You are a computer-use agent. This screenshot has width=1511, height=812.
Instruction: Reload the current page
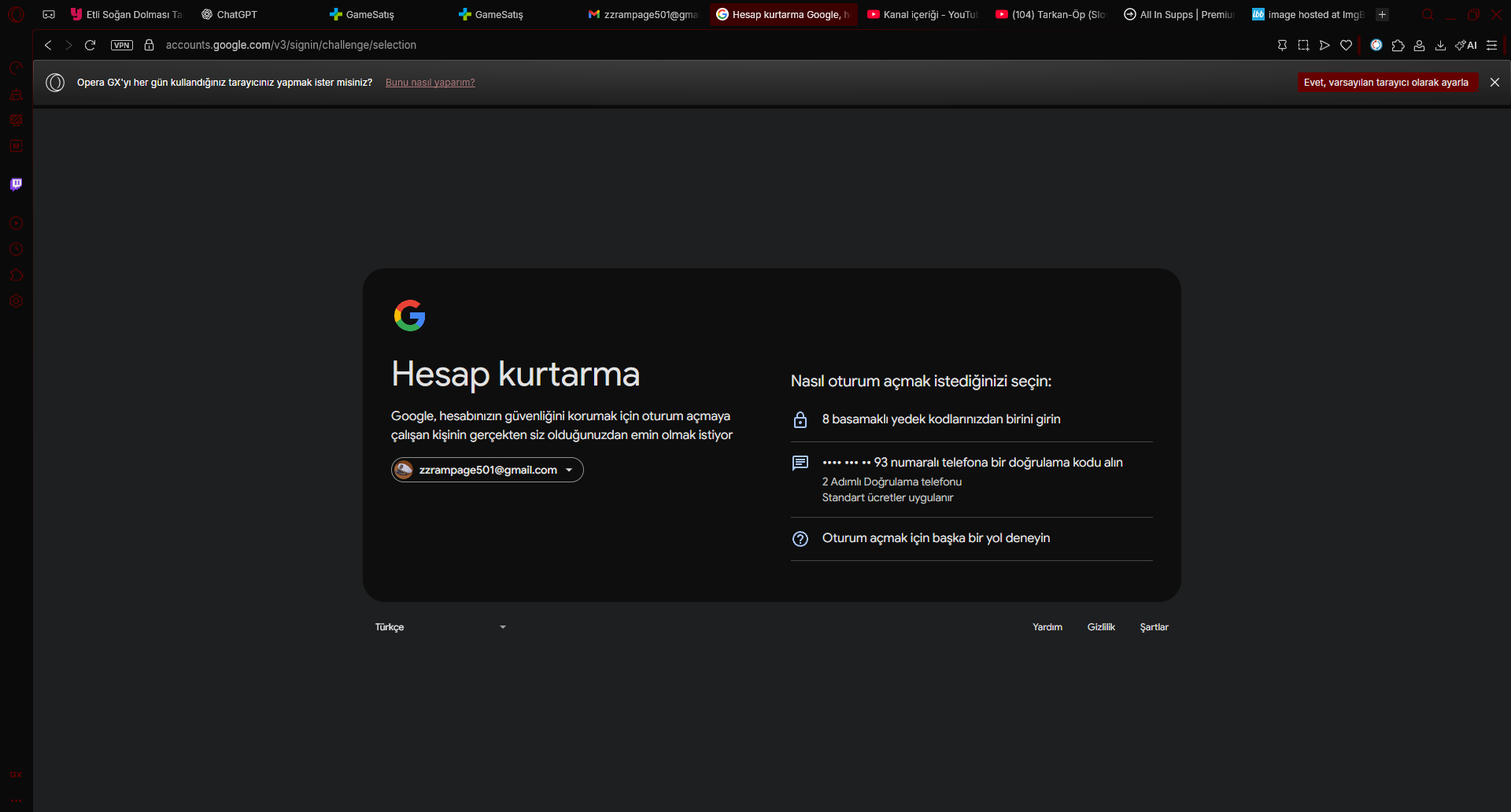pos(91,45)
